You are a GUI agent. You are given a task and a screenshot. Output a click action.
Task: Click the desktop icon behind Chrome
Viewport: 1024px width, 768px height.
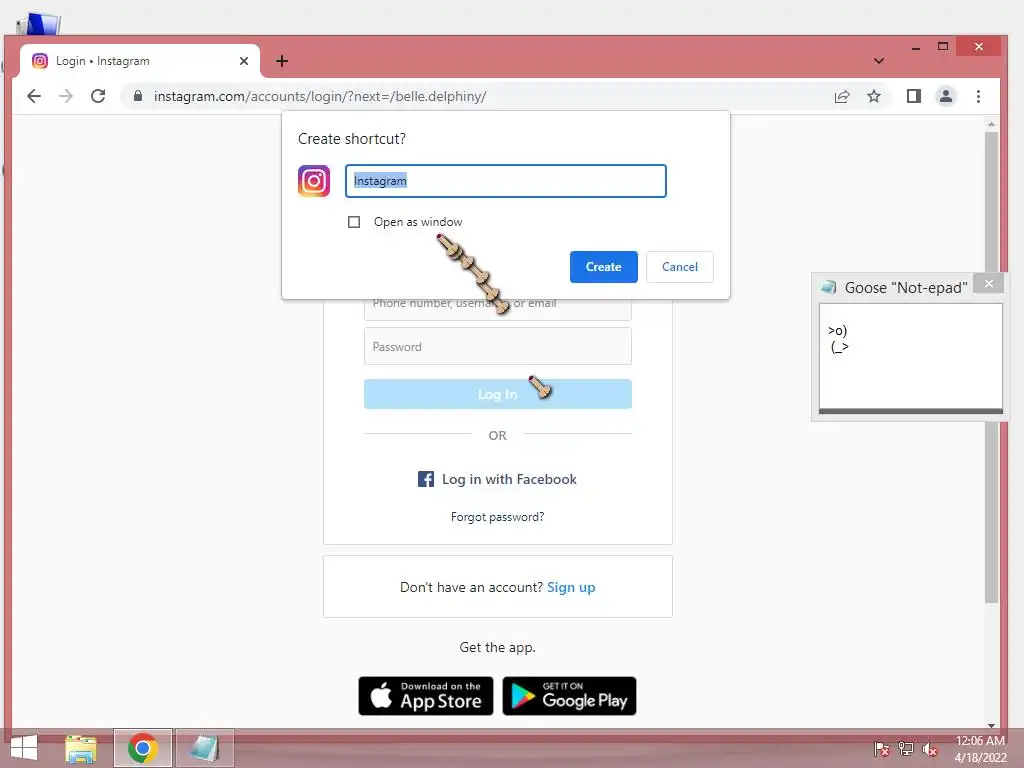click(38, 24)
